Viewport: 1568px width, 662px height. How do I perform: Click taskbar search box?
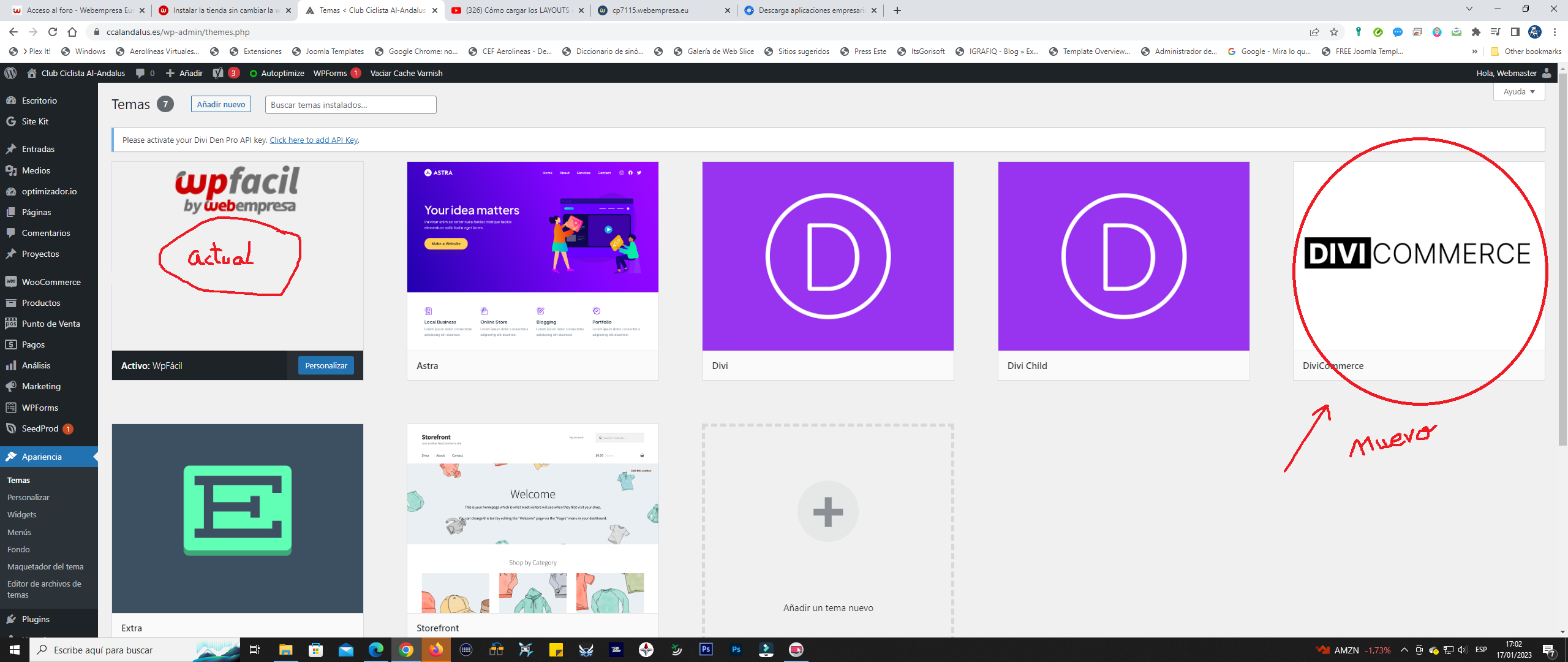point(134,650)
